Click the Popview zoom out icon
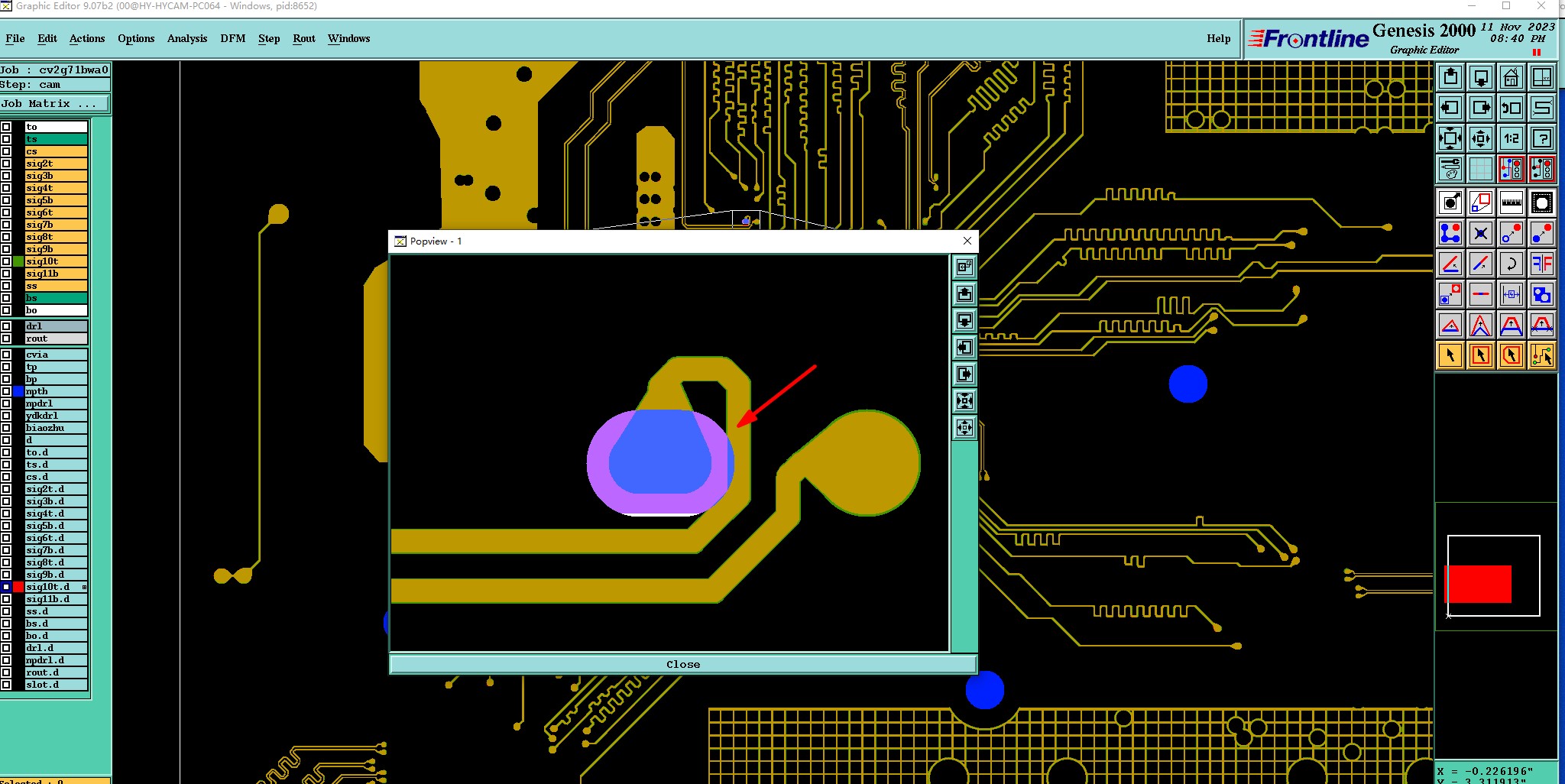The width and height of the screenshot is (1565, 784). pos(965,428)
